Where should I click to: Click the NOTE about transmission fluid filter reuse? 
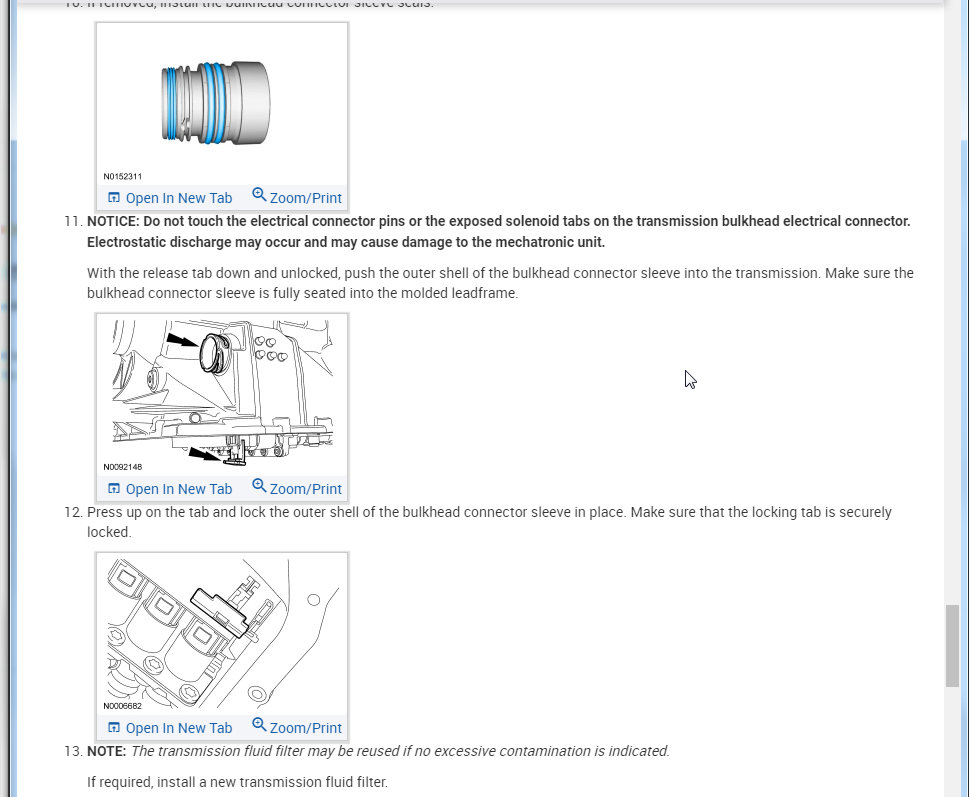pyautogui.click(x=378, y=751)
